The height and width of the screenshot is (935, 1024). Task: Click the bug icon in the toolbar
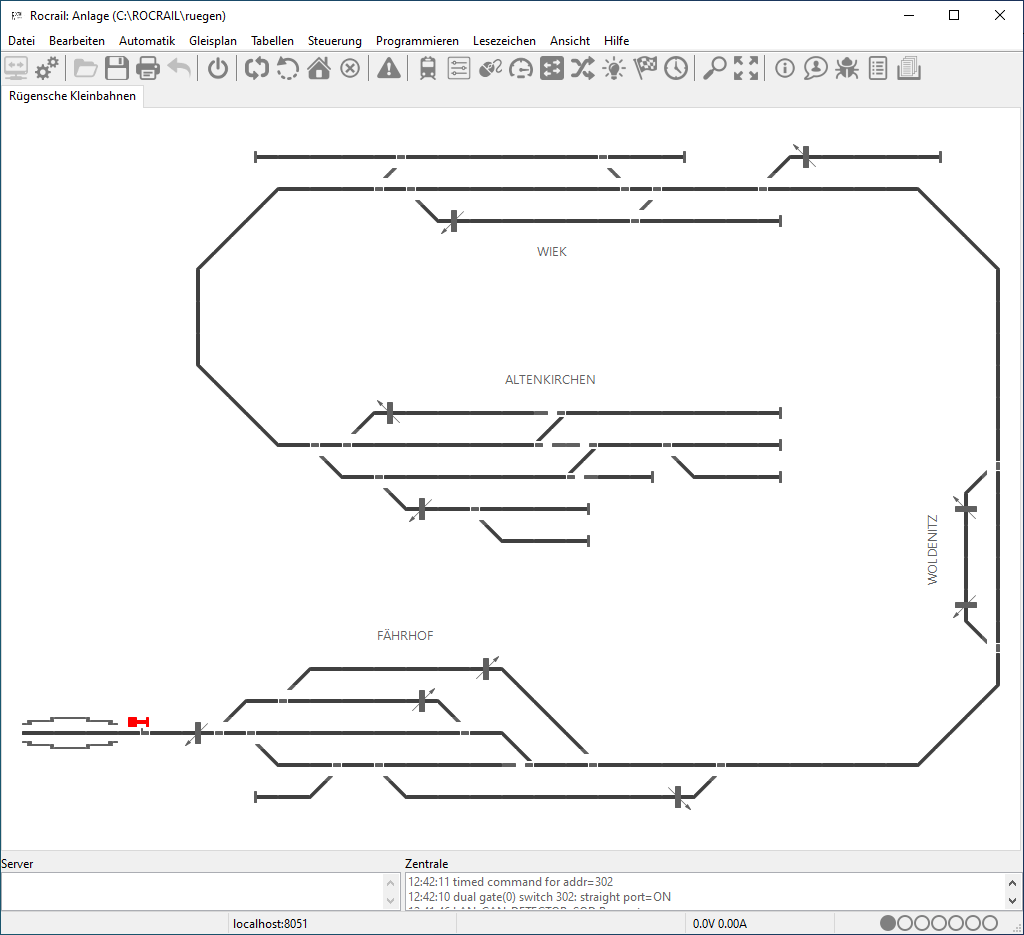(x=847, y=68)
